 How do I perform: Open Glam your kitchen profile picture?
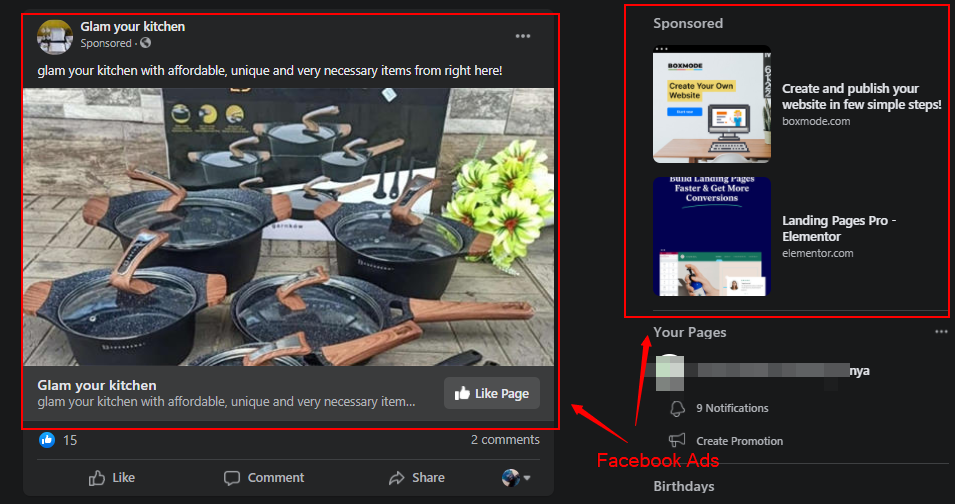tap(55, 37)
